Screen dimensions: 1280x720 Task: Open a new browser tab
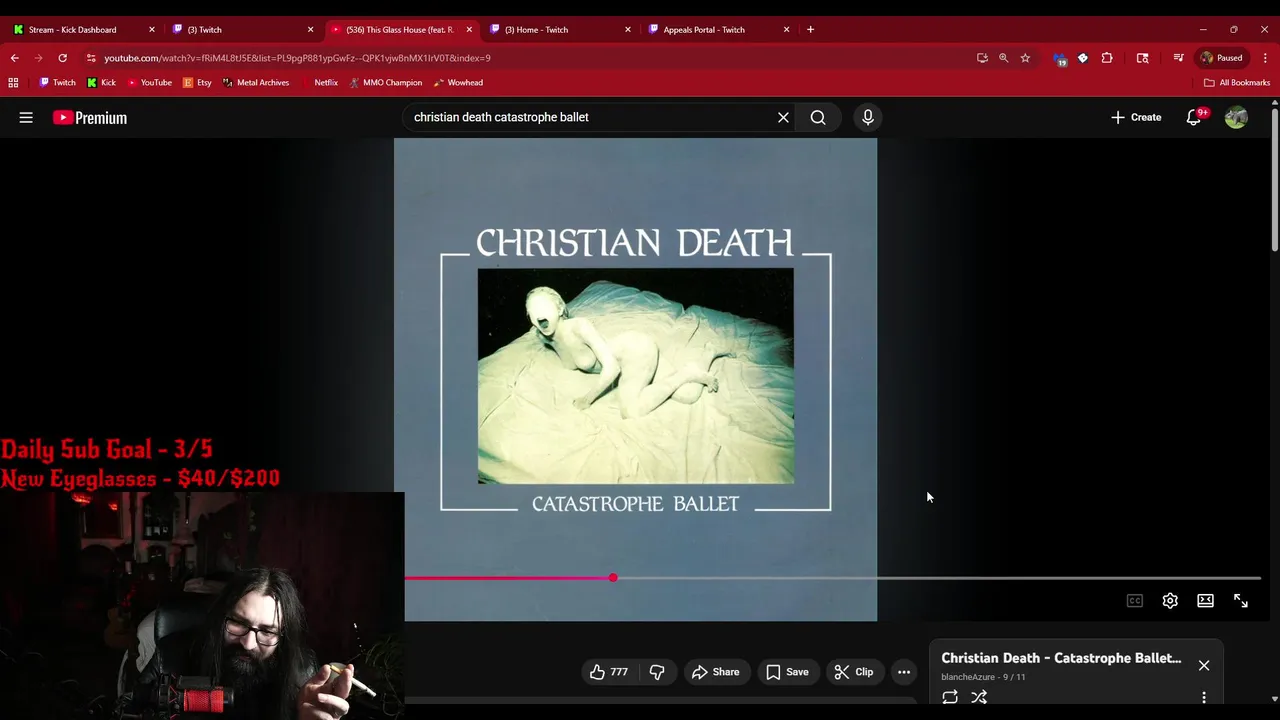click(810, 29)
